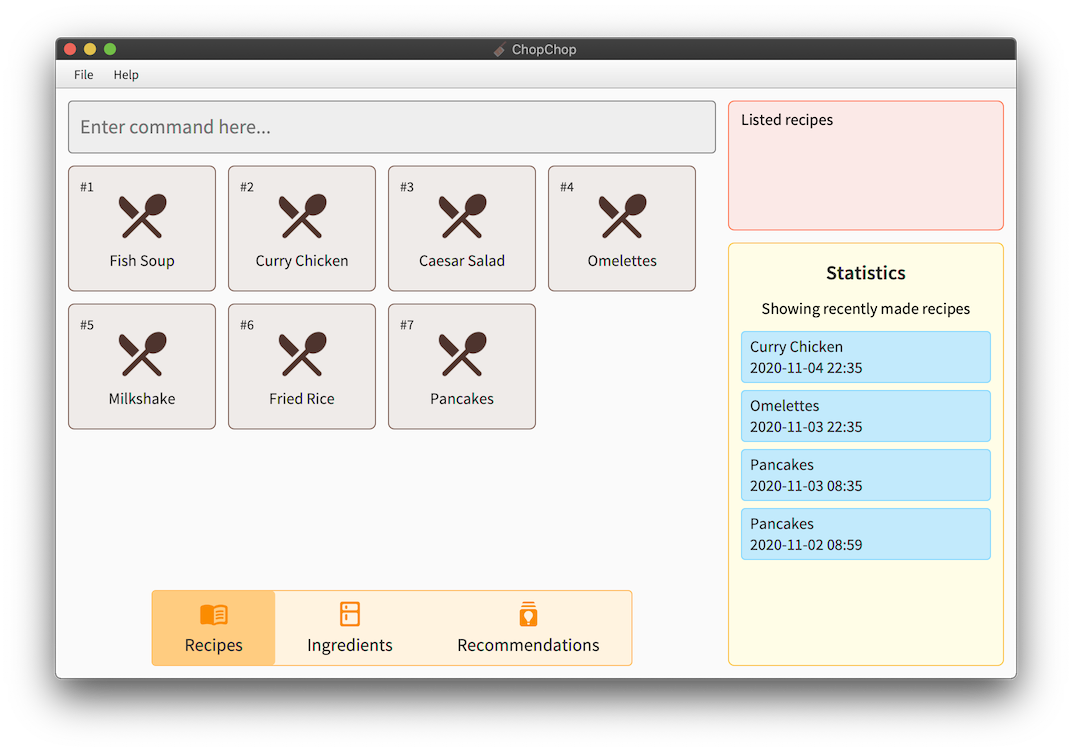This screenshot has width=1072, height=752.
Task: Maximize the window with green button
Action: coord(109,49)
